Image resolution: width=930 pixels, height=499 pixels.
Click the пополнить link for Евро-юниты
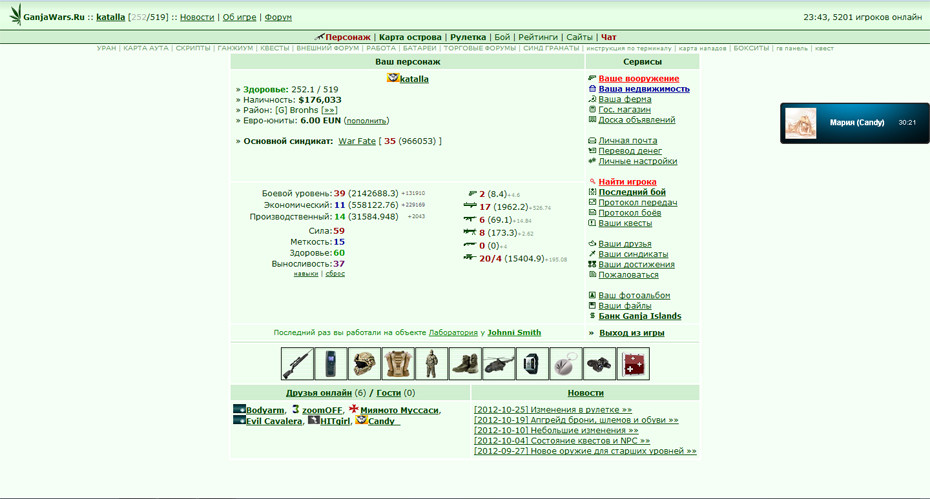367,120
